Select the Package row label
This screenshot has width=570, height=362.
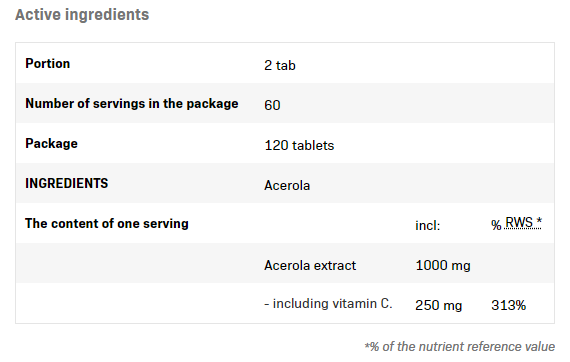(51, 144)
